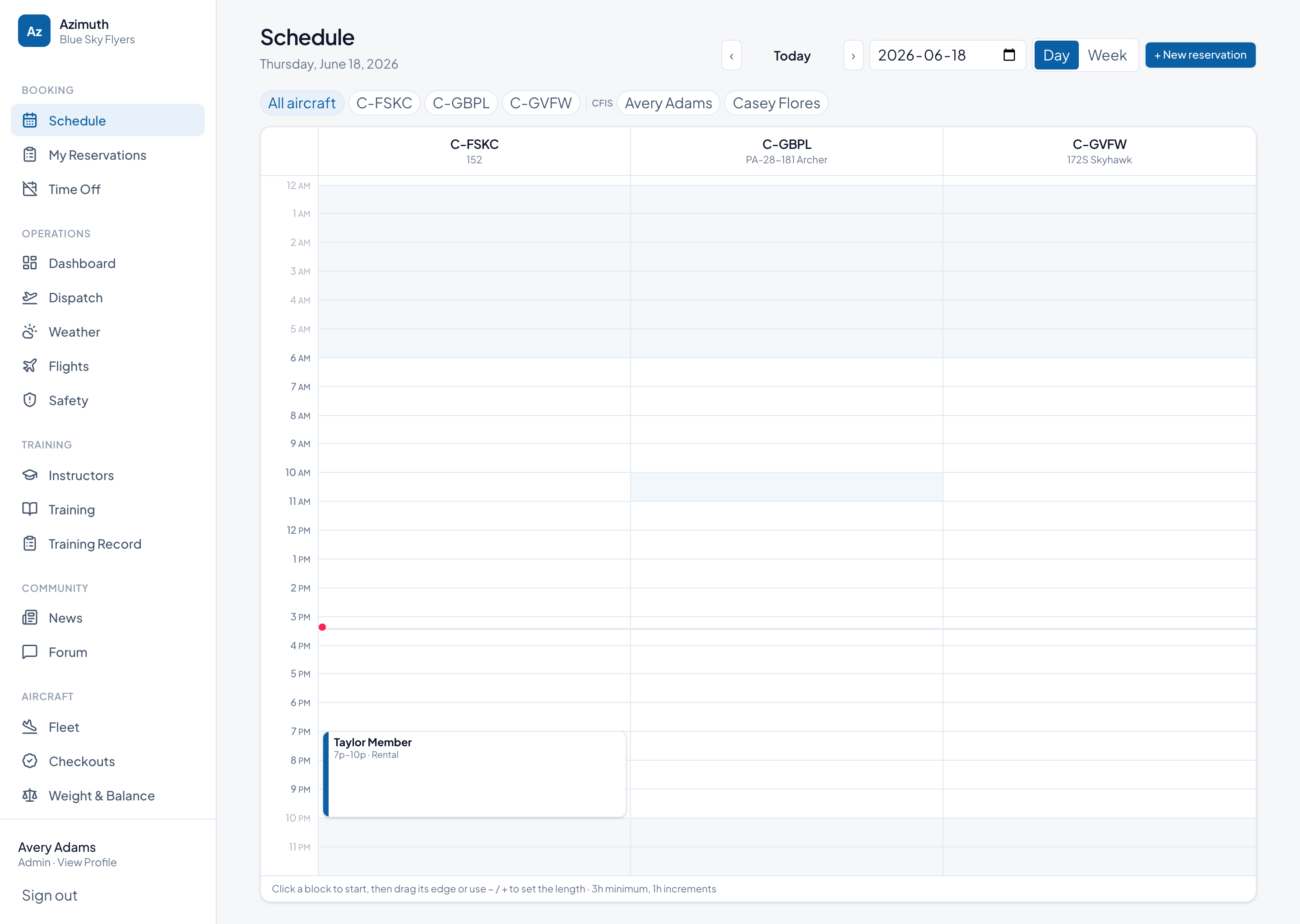
Task: Click the Weather cloud-sun icon
Action: click(30, 332)
